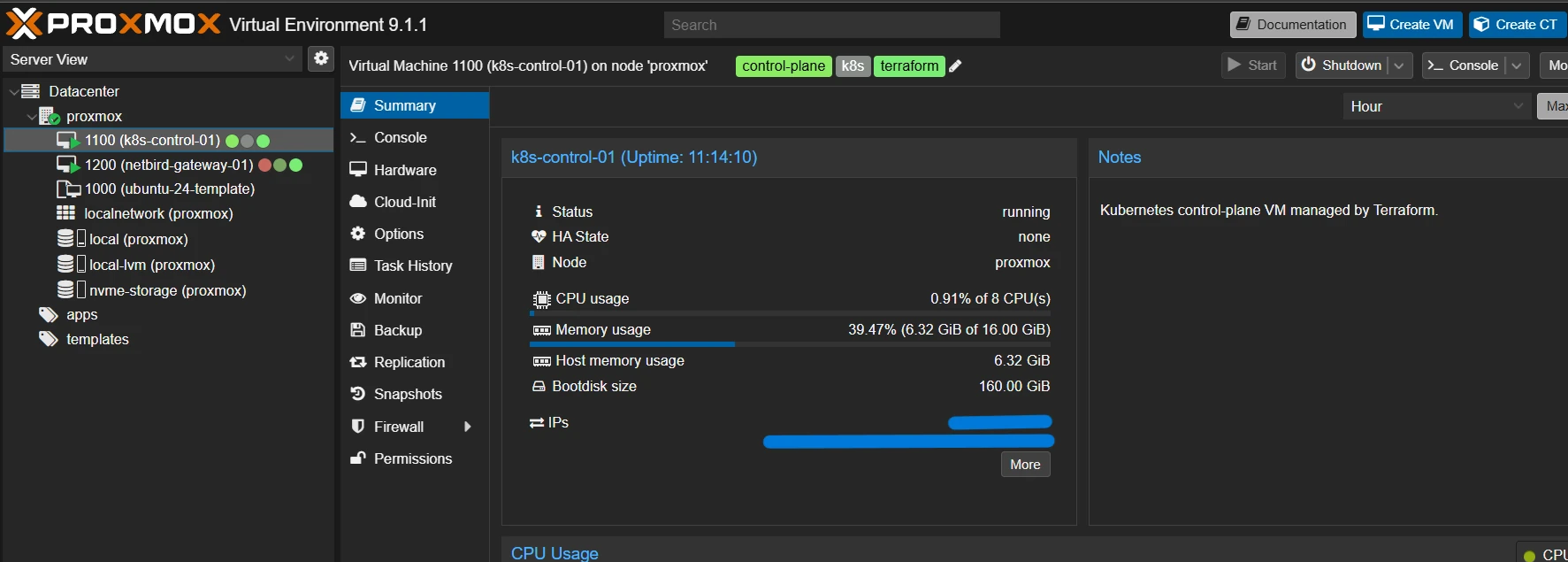Click the top Search field
The height and width of the screenshot is (562, 1568).
click(x=831, y=25)
